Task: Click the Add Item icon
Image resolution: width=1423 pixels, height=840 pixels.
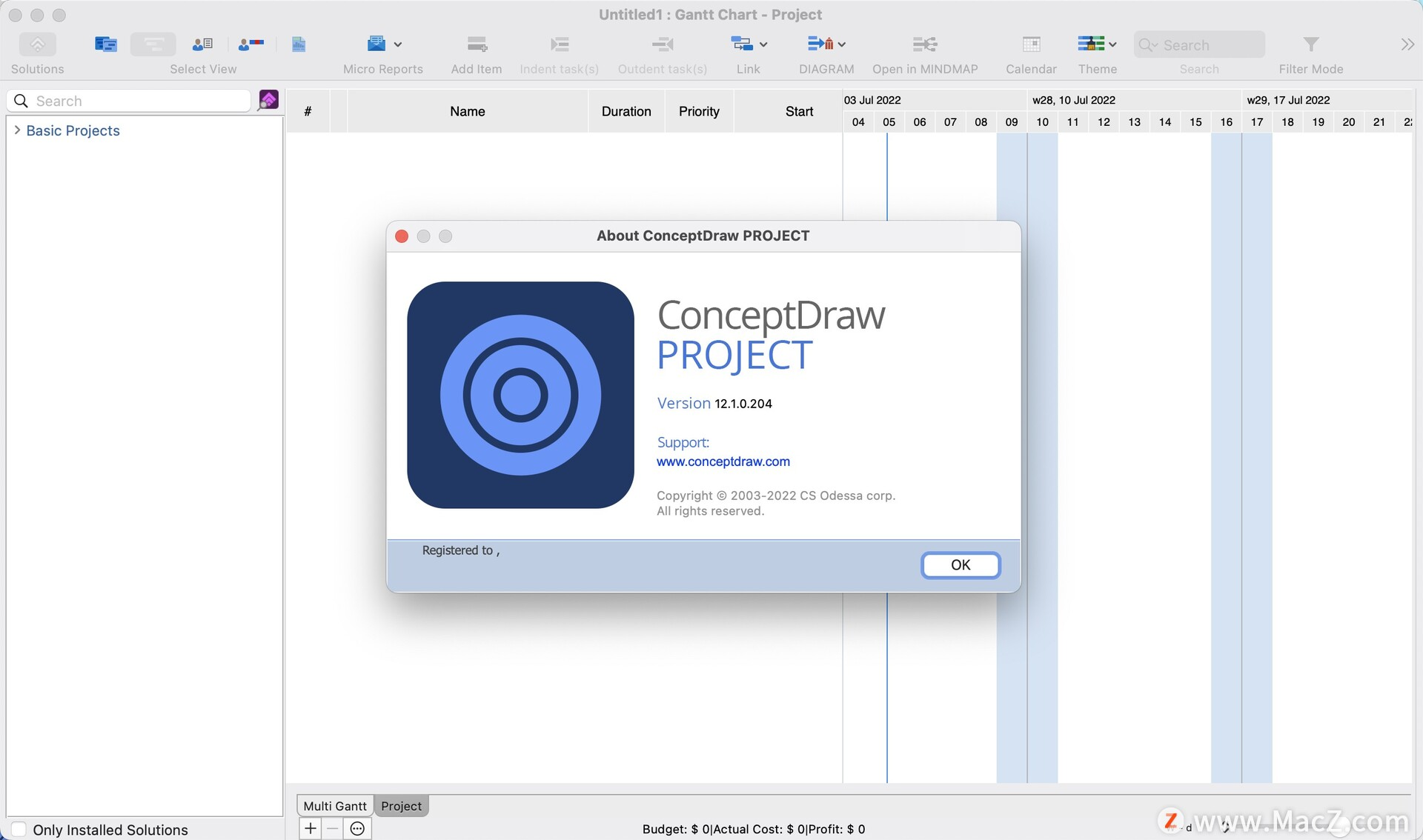Action: pos(477,44)
